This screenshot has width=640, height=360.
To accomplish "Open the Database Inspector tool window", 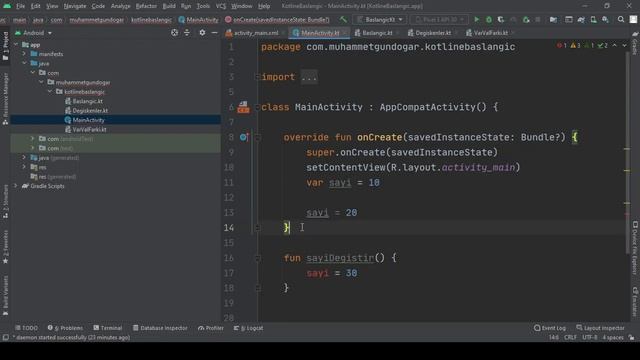I will (160, 328).
